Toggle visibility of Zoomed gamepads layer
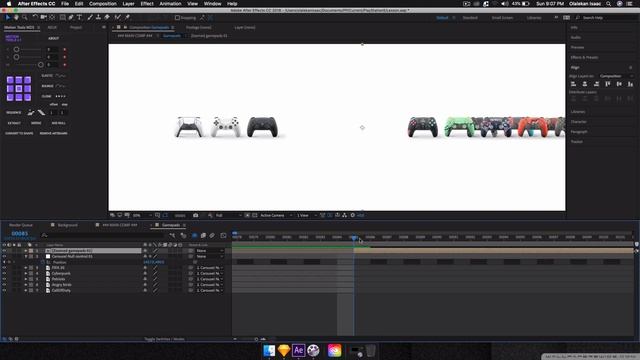The image size is (640, 360). tap(4, 251)
